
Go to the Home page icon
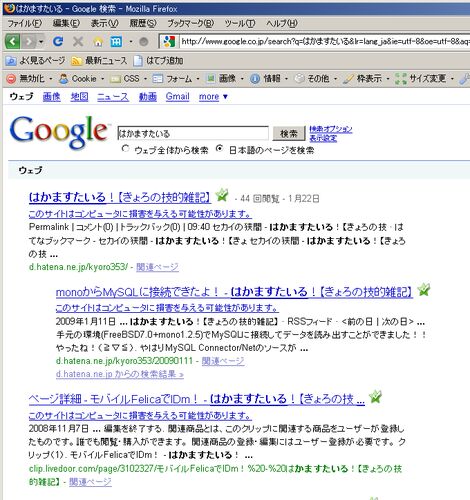[x=98, y=42]
